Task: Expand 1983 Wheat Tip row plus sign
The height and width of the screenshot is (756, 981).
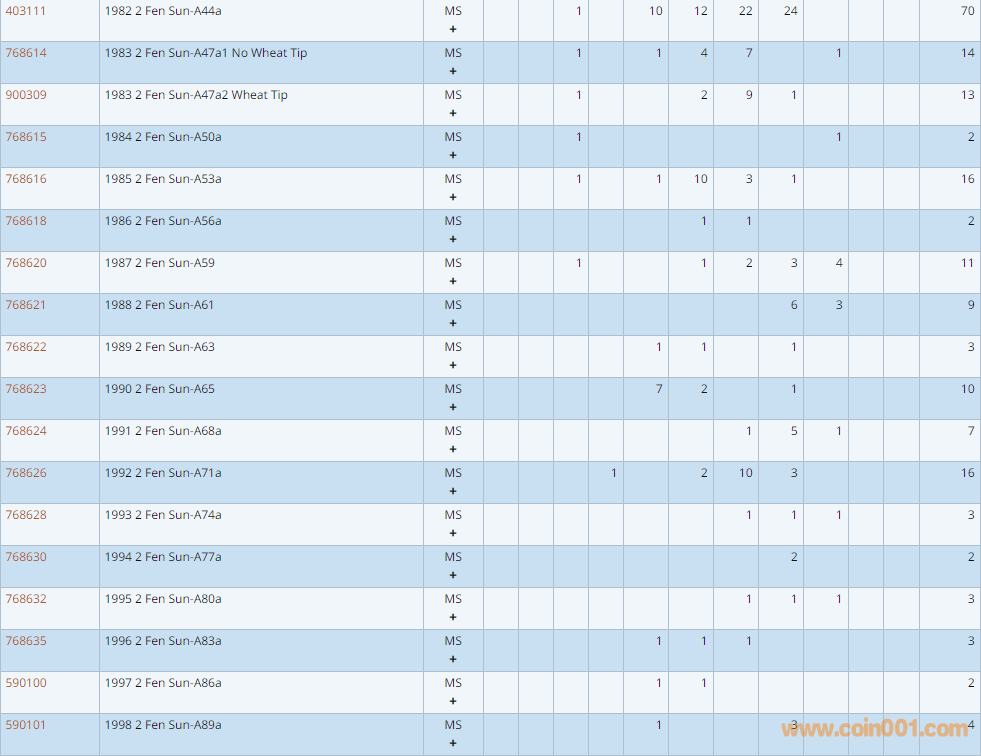Action: (453, 113)
